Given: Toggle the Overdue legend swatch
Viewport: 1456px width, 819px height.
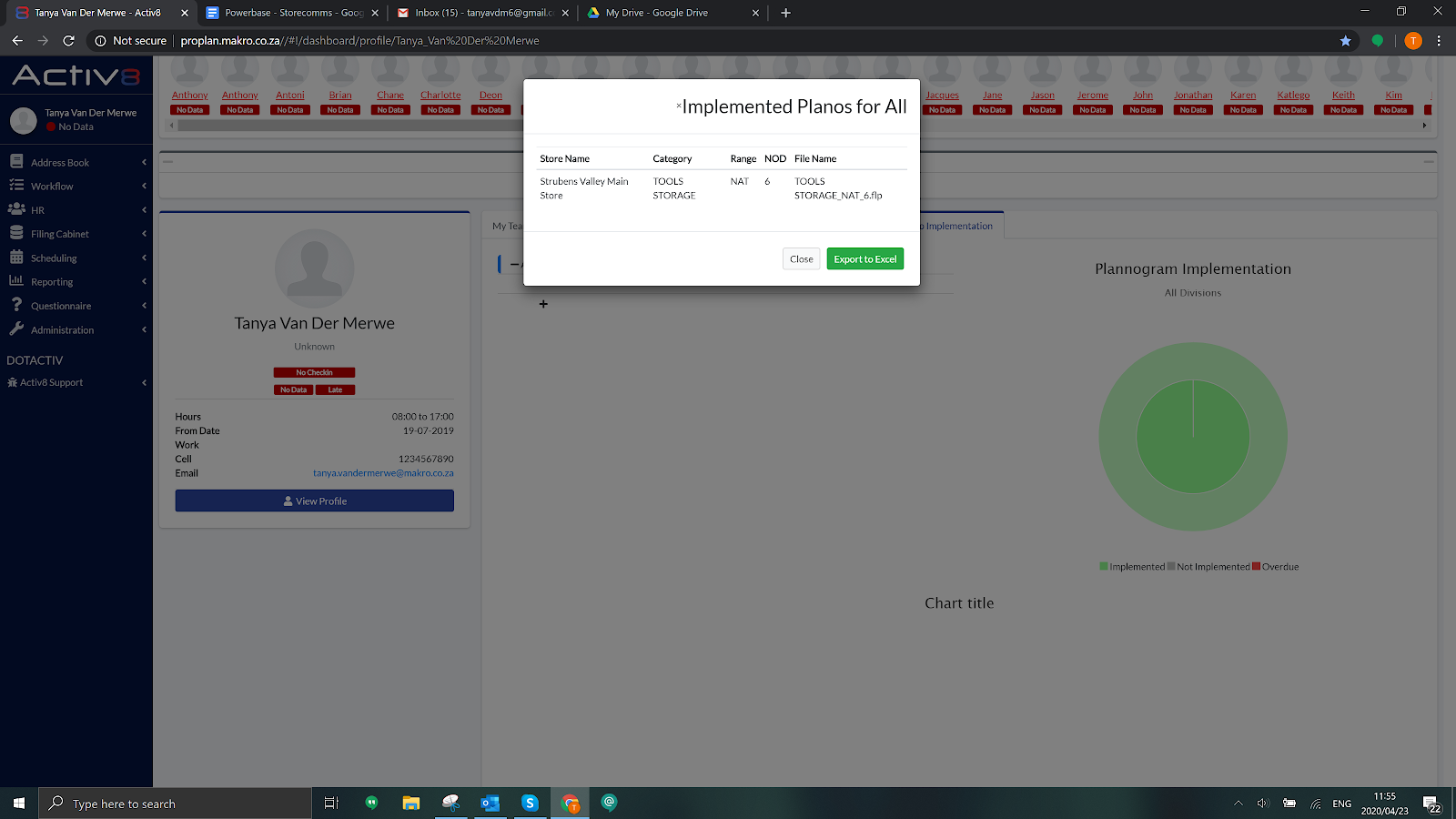Looking at the screenshot, I should tap(1257, 567).
